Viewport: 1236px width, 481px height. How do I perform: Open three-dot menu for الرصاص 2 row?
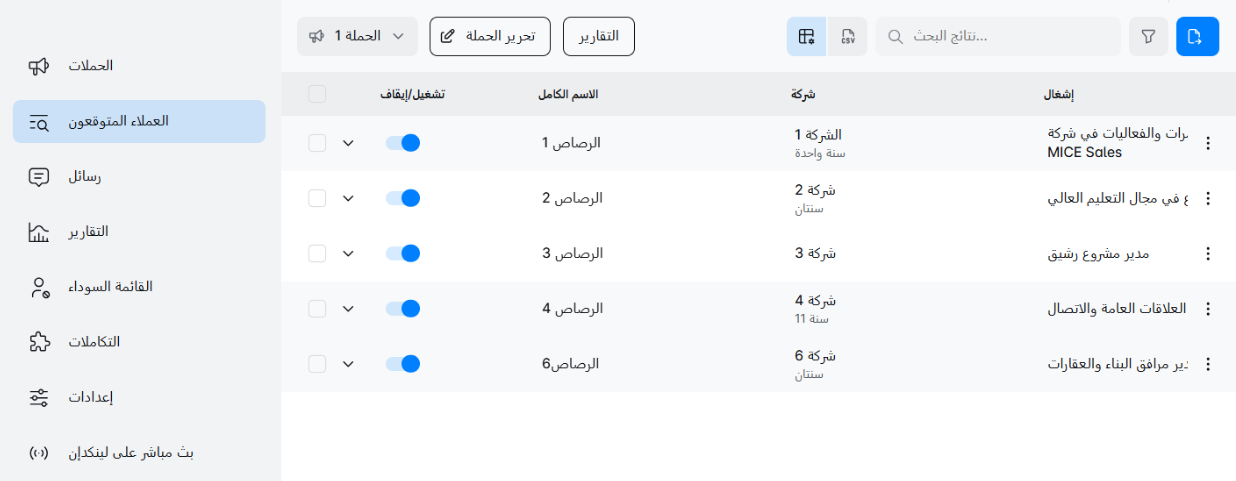pos(1208,198)
